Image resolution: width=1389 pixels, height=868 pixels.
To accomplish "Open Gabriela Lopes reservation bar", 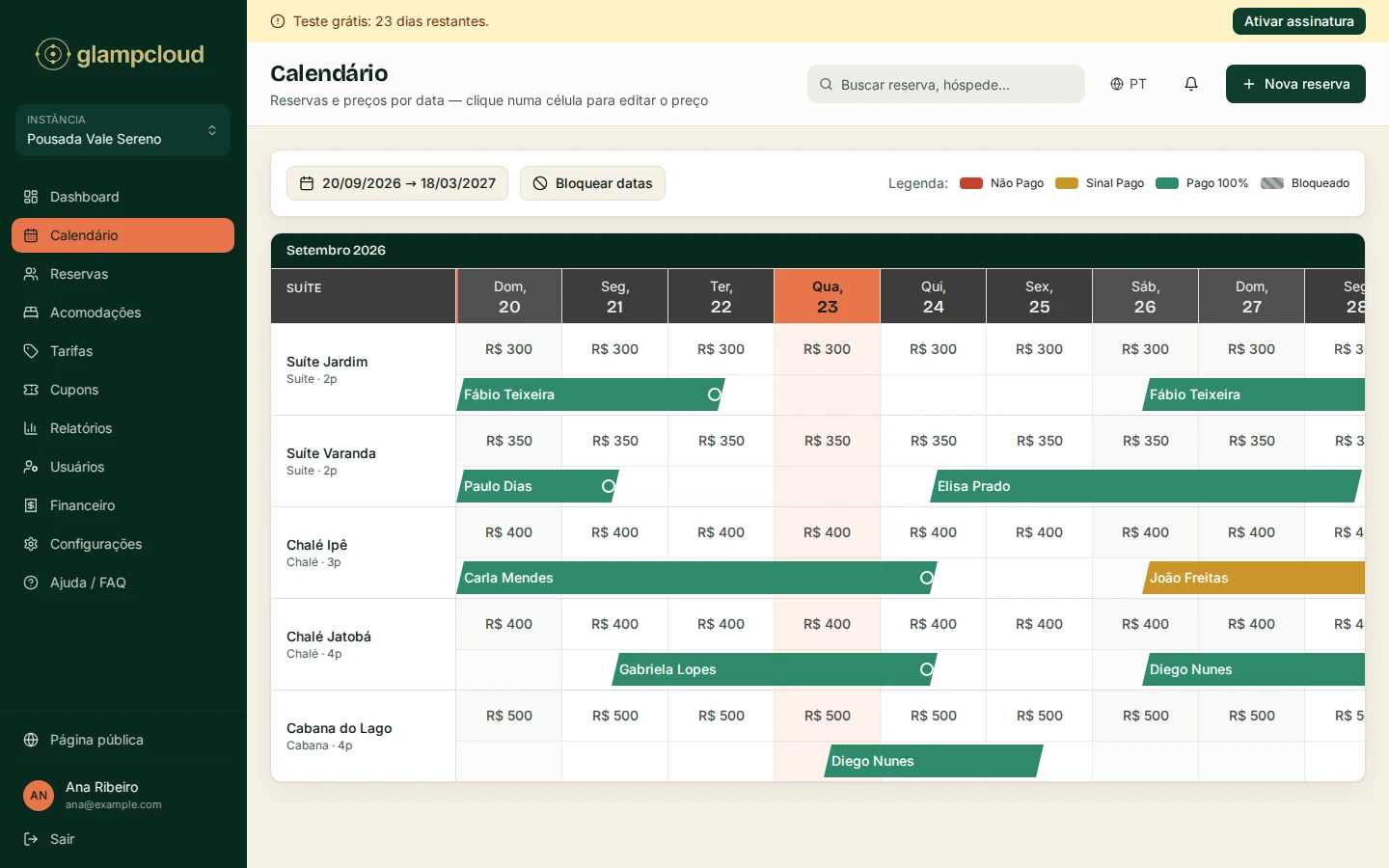I will [775, 669].
